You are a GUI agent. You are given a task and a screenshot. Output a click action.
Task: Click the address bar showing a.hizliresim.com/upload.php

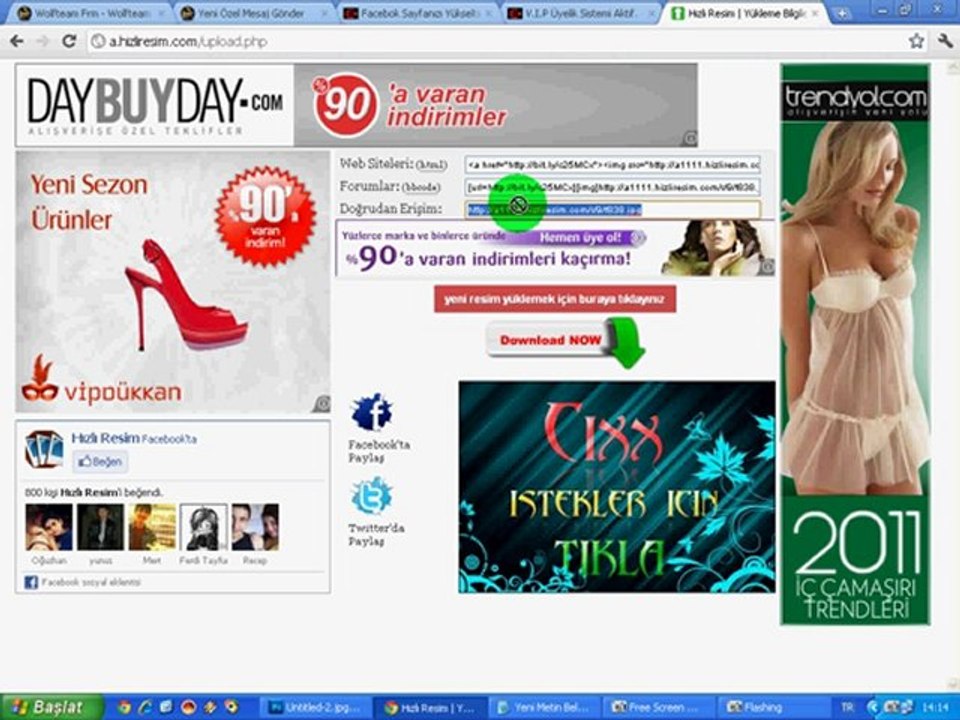pos(496,42)
